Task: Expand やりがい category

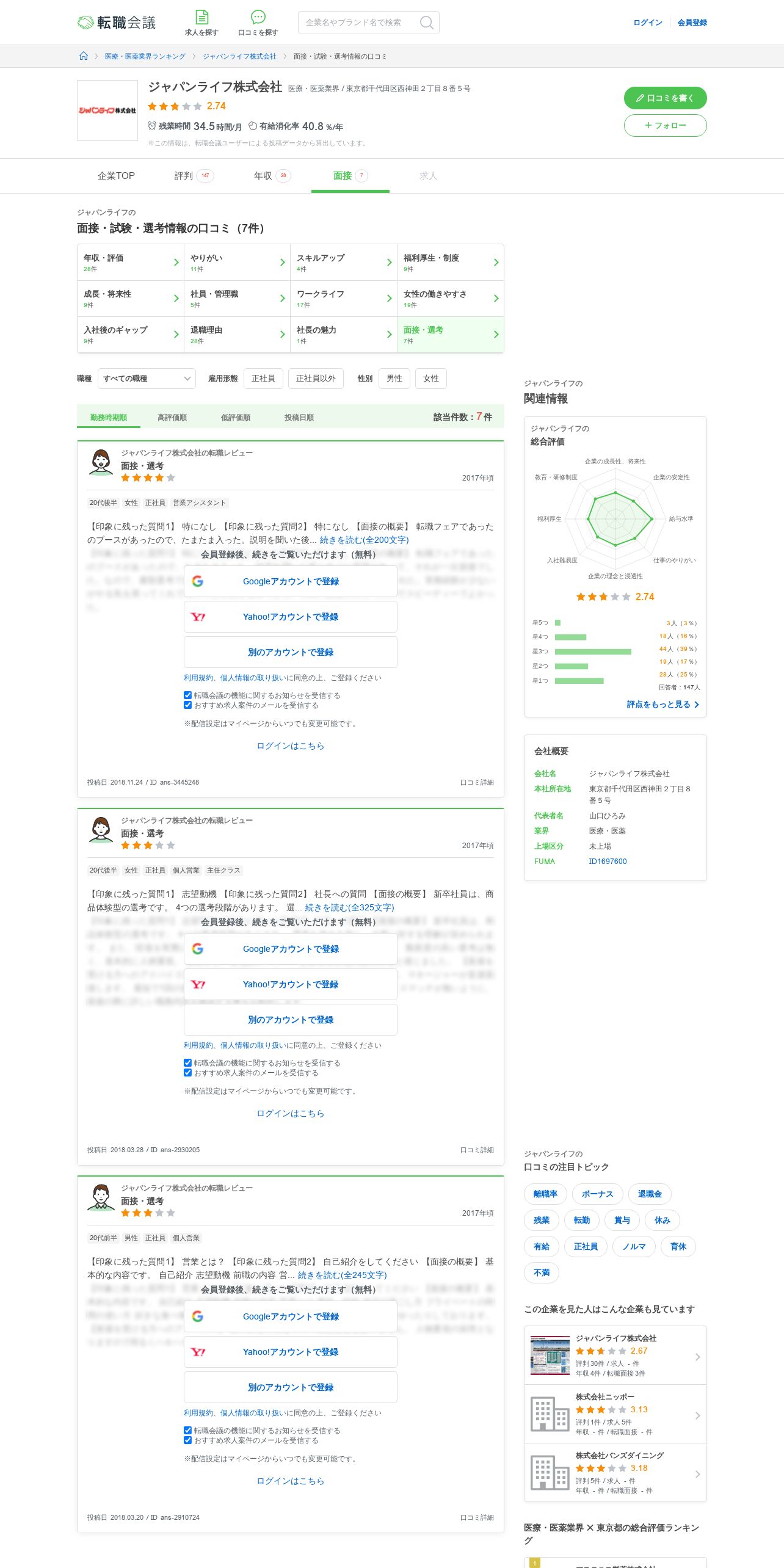Action: point(237,263)
